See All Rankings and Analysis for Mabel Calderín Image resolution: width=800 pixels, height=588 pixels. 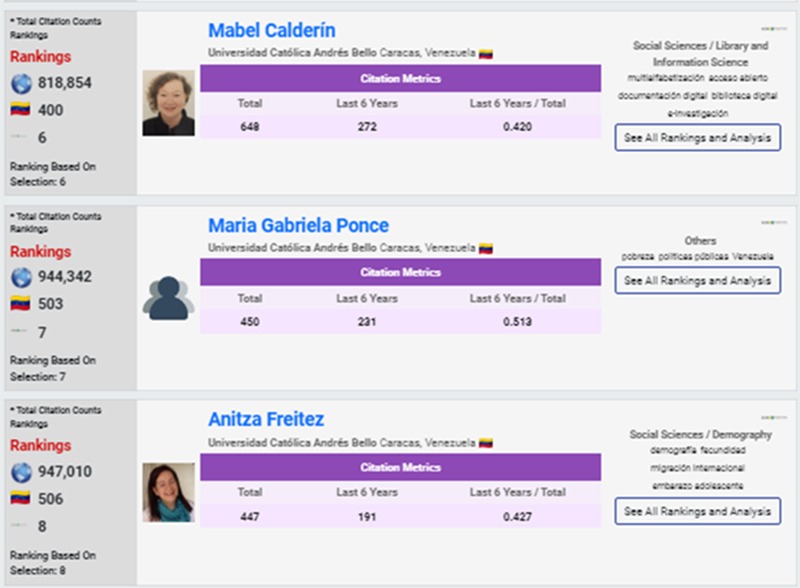pyautogui.click(x=697, y=138)
